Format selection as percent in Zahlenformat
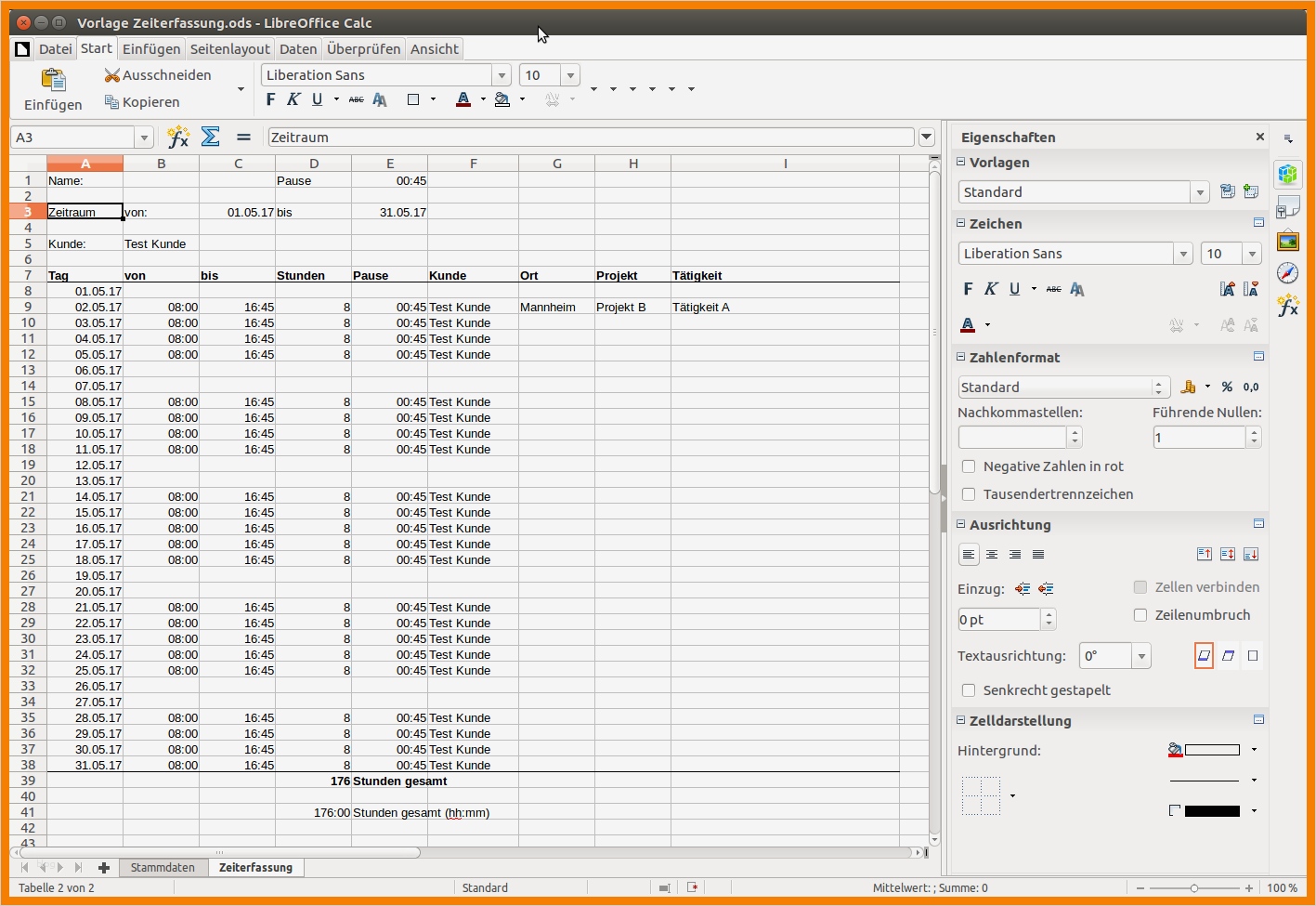 pos(1227,387)
